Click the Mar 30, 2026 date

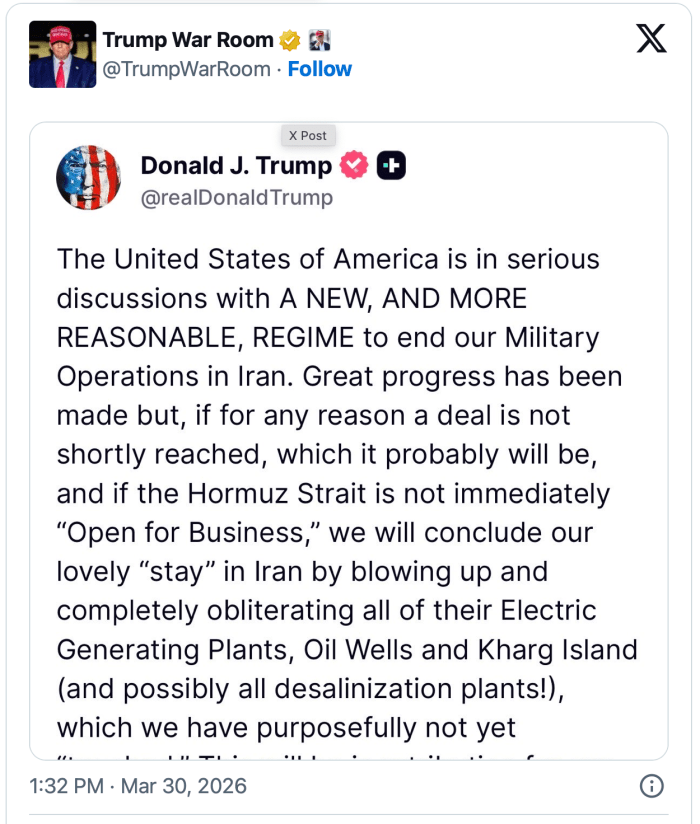point(183,785)
